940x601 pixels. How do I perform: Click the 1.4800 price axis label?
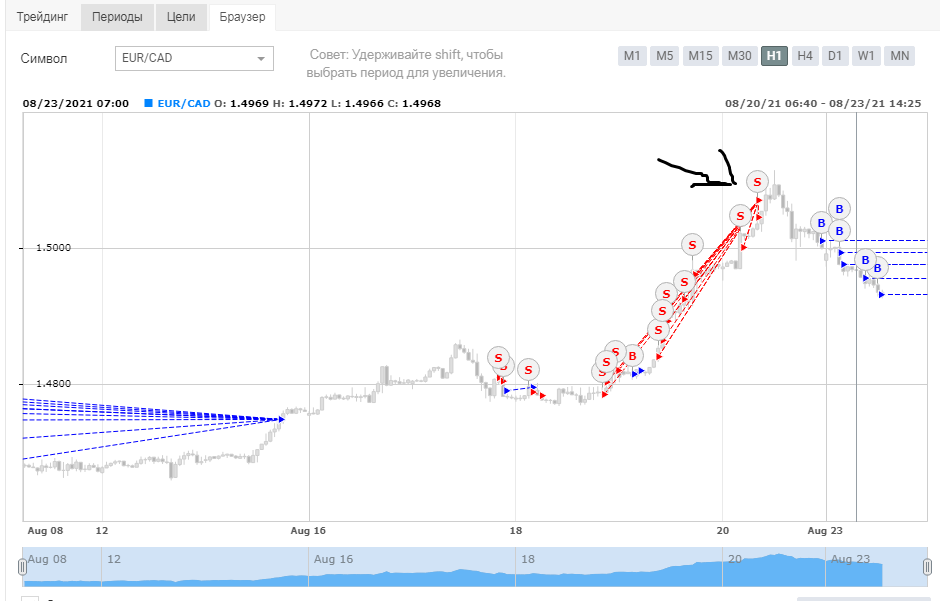click(53, 383)
